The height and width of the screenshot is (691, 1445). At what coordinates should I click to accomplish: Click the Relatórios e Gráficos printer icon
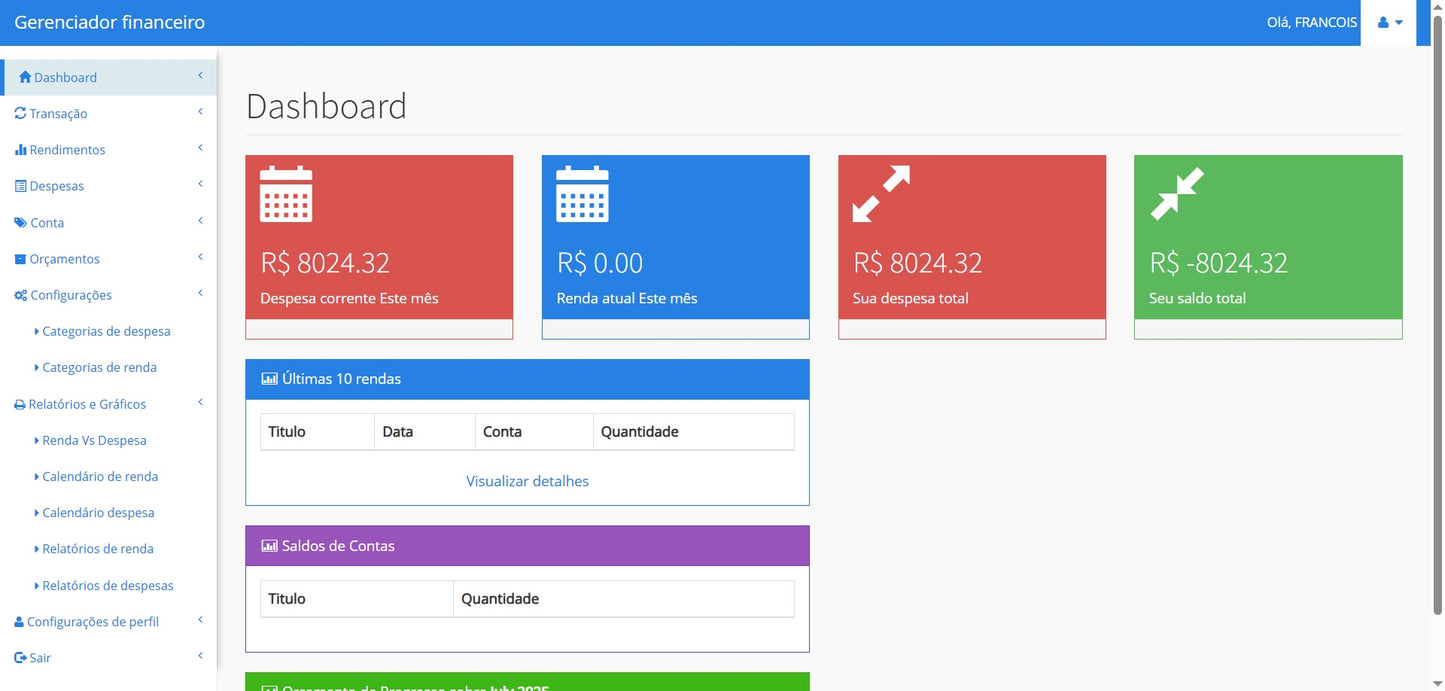pos(22,403)
